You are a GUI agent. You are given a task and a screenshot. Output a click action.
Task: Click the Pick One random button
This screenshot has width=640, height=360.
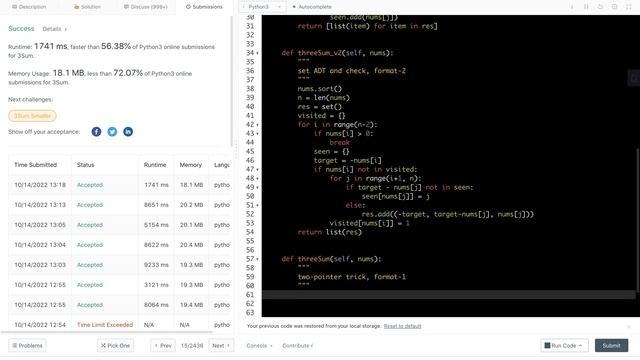[x=116, y=346]
